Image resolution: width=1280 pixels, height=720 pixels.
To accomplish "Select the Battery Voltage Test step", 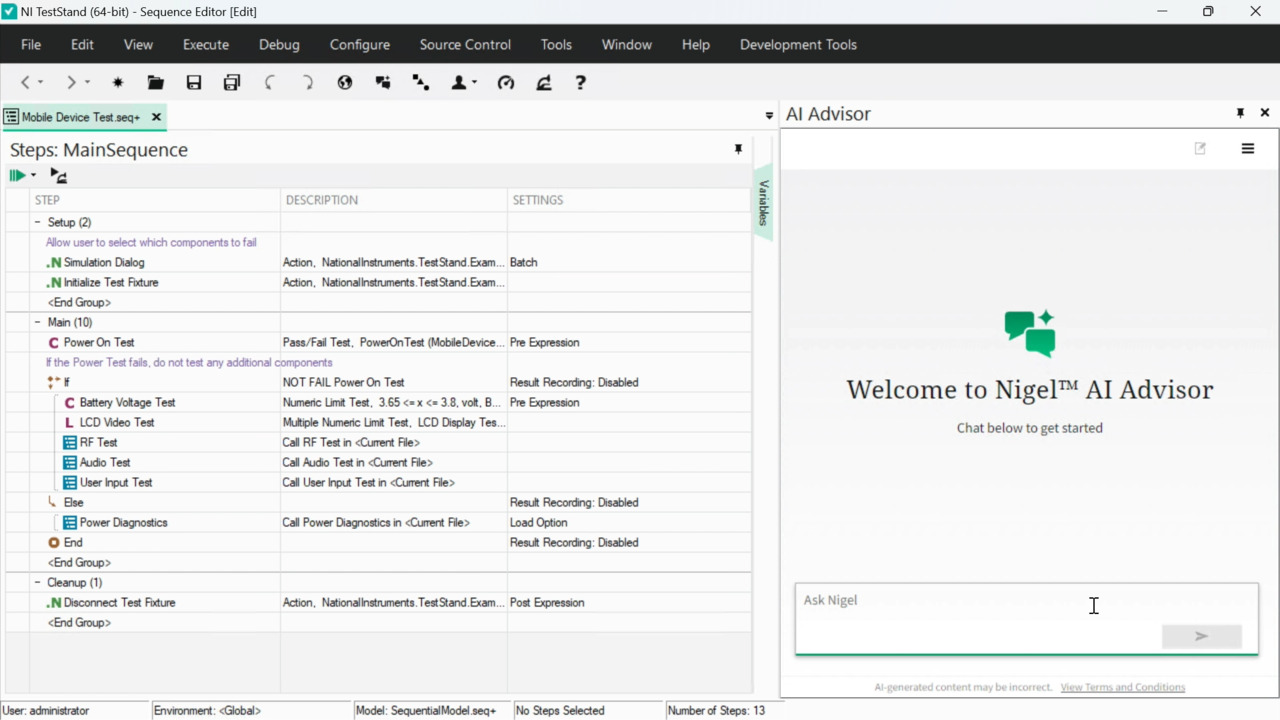I will (x=127, y=402).
